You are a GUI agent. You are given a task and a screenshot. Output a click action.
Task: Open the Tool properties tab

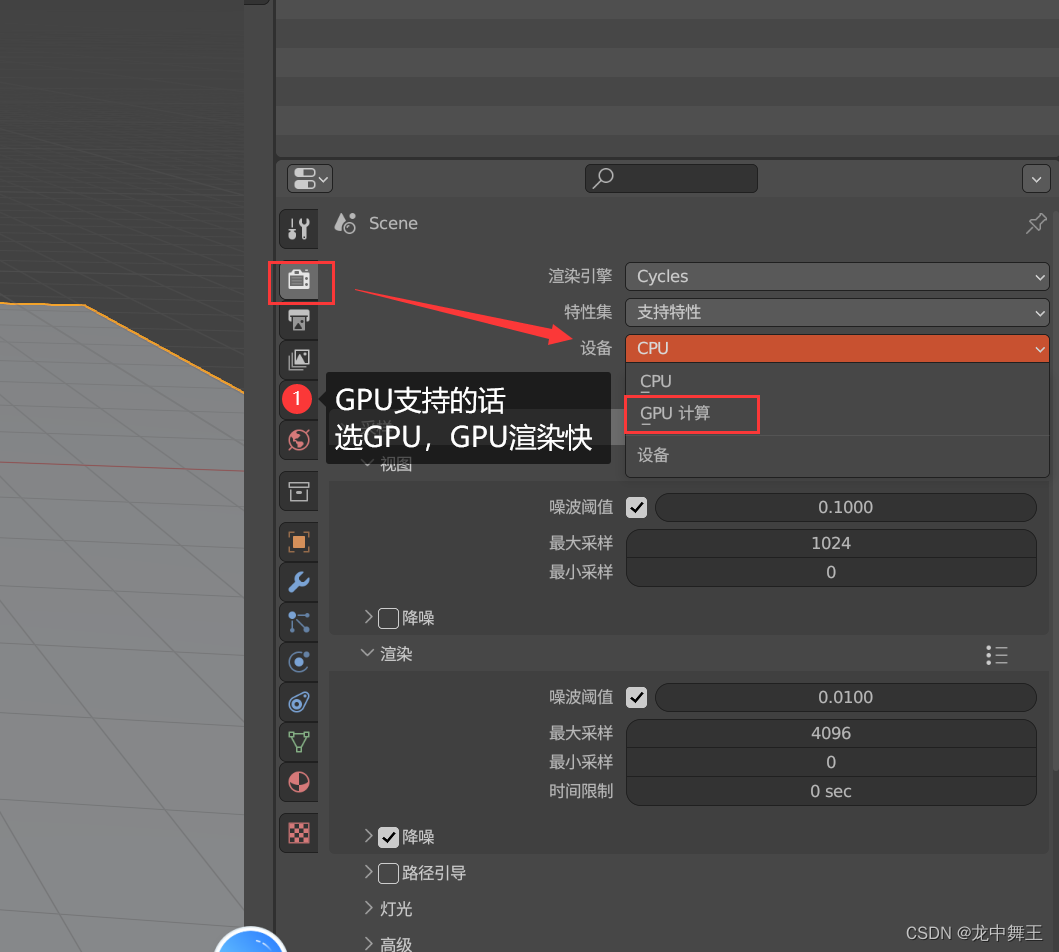299,229
